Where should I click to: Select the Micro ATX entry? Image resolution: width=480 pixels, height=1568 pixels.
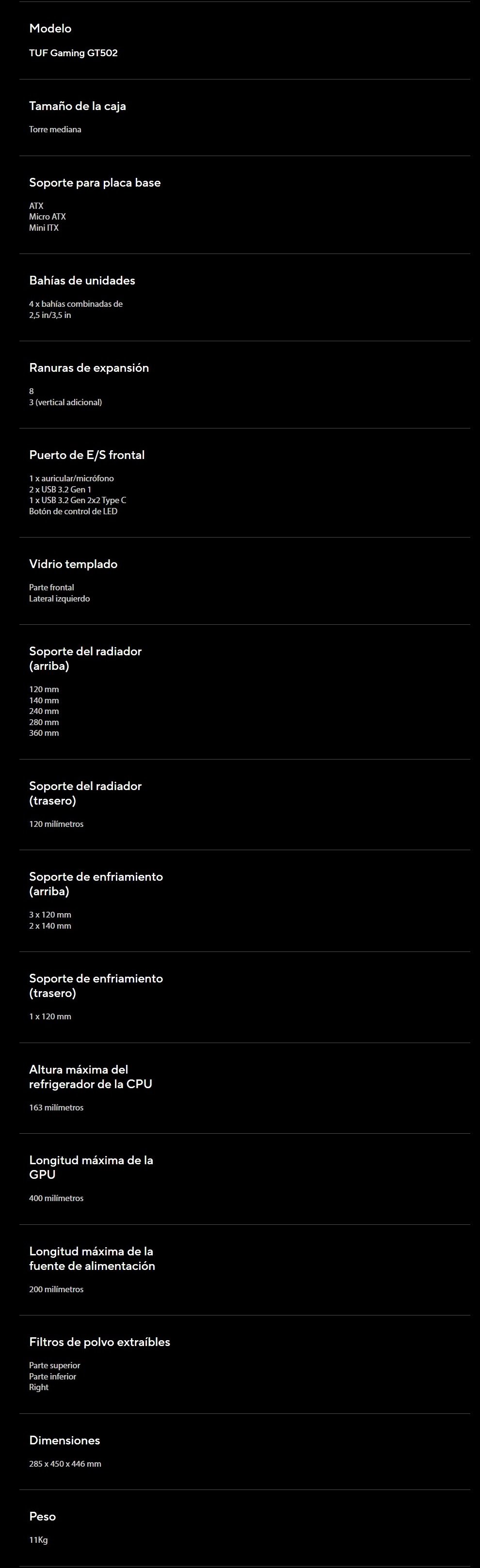point(47,217)
